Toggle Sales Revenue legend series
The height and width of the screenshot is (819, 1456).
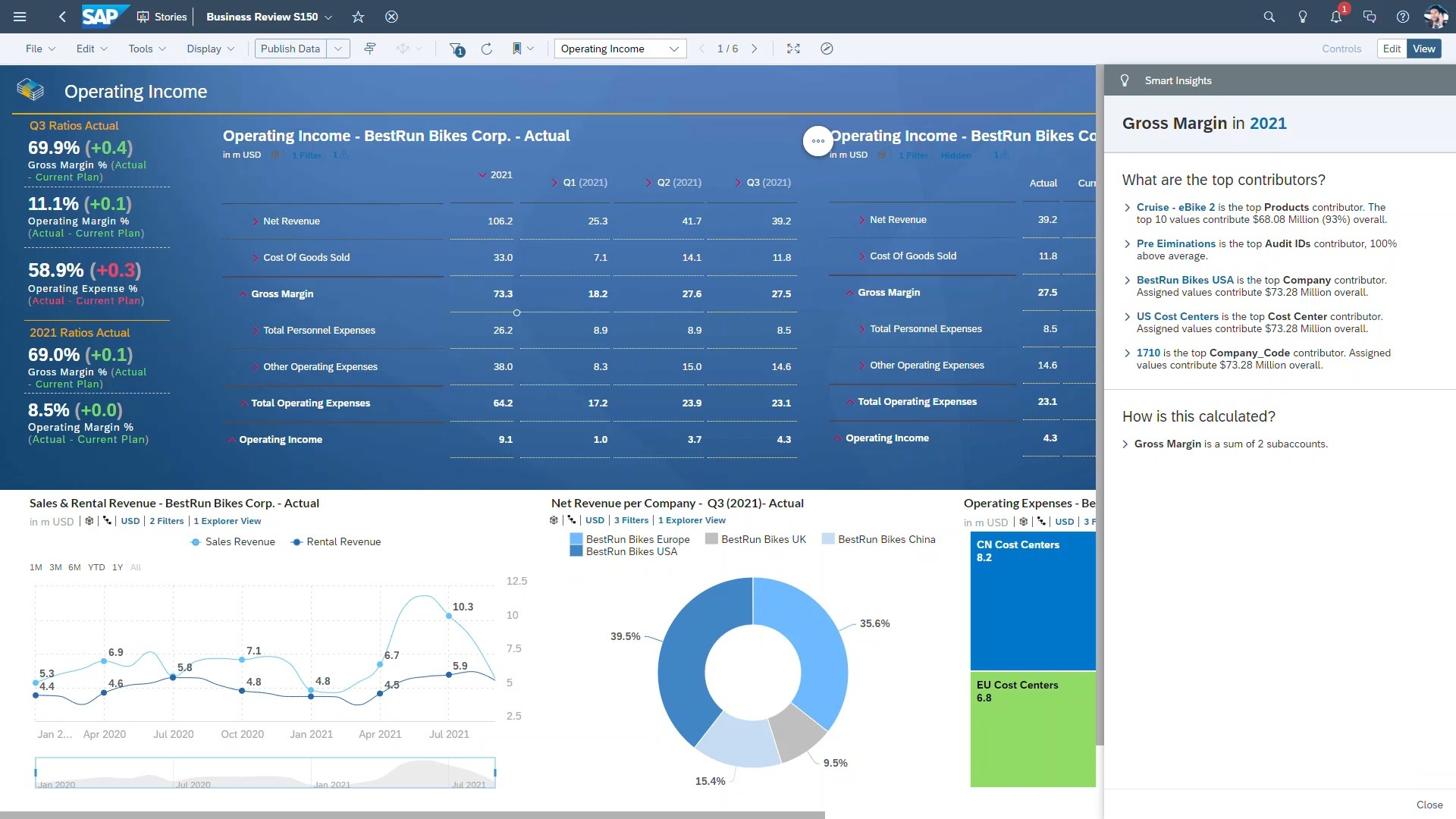(232, 541)
